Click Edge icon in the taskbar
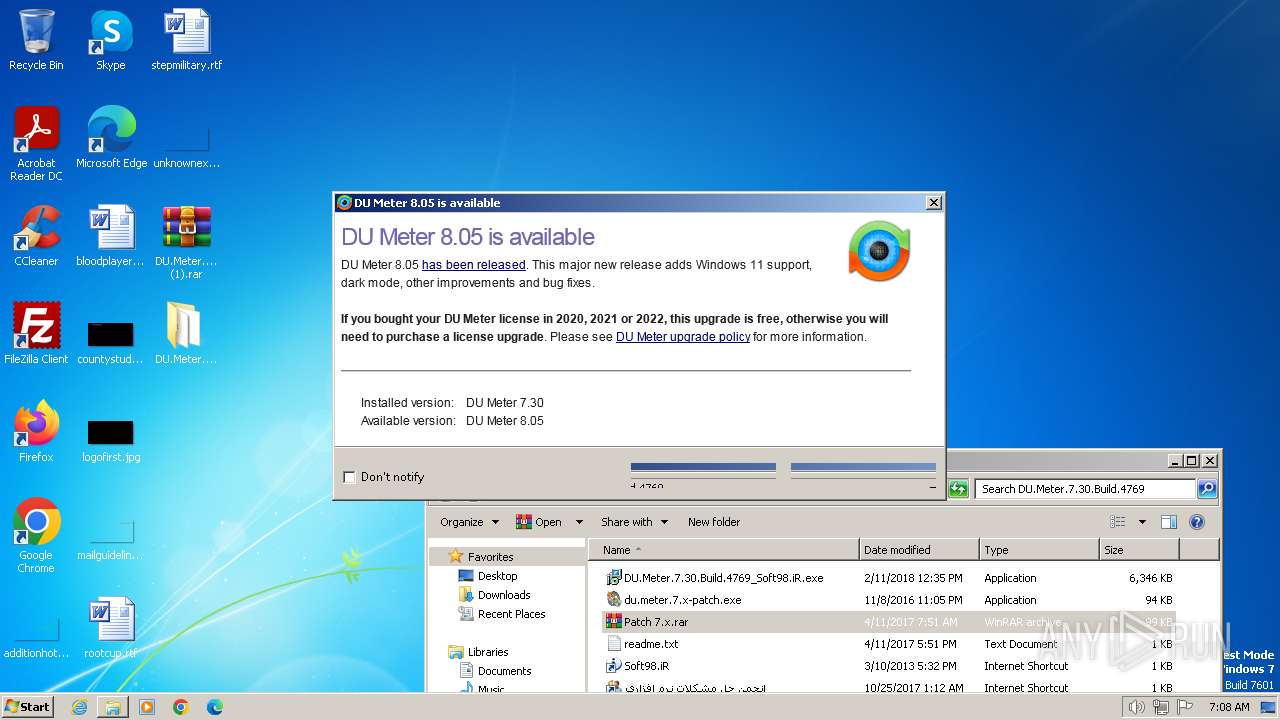 coord(215,707)
